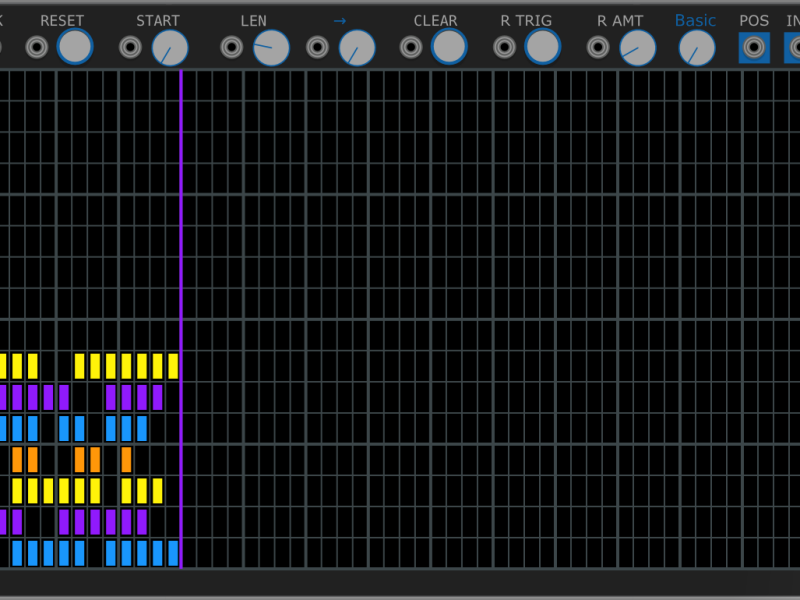This screenshot has height=600, width=800.
Task: Click the POS output jack
Action: pos(753,47)
